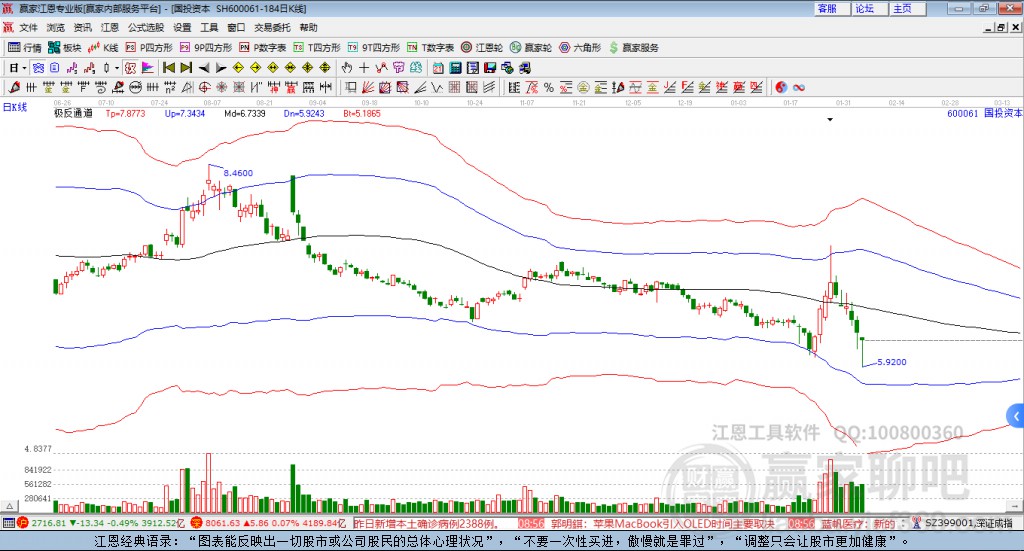Open the 设置 menu
1024x551 pixels.
coord(182,27)
